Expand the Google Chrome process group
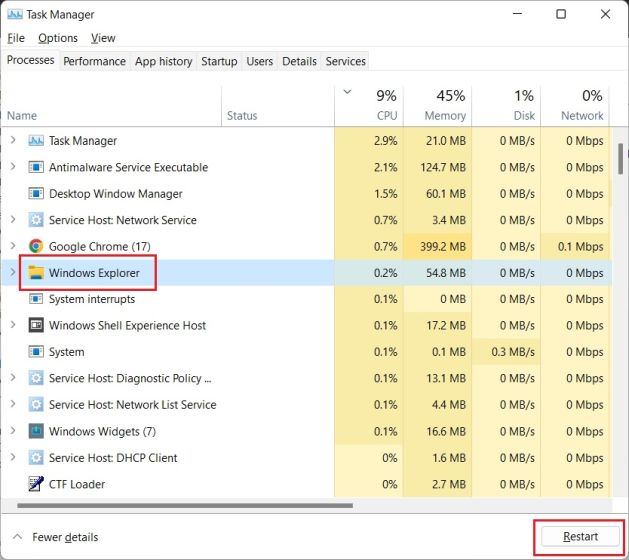The width and height of the screenshot is (629, 560). (13, 246)
